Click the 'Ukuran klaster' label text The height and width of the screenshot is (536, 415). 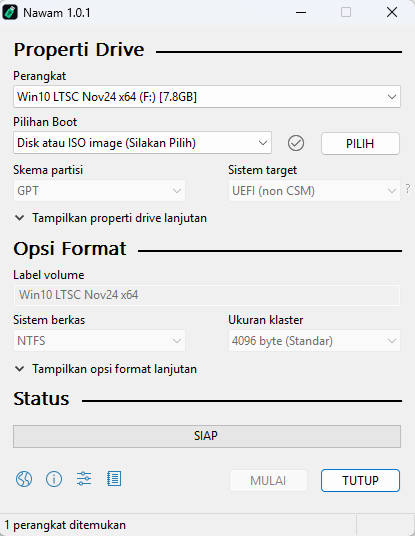pyautogui.click(x=266, y=320)
